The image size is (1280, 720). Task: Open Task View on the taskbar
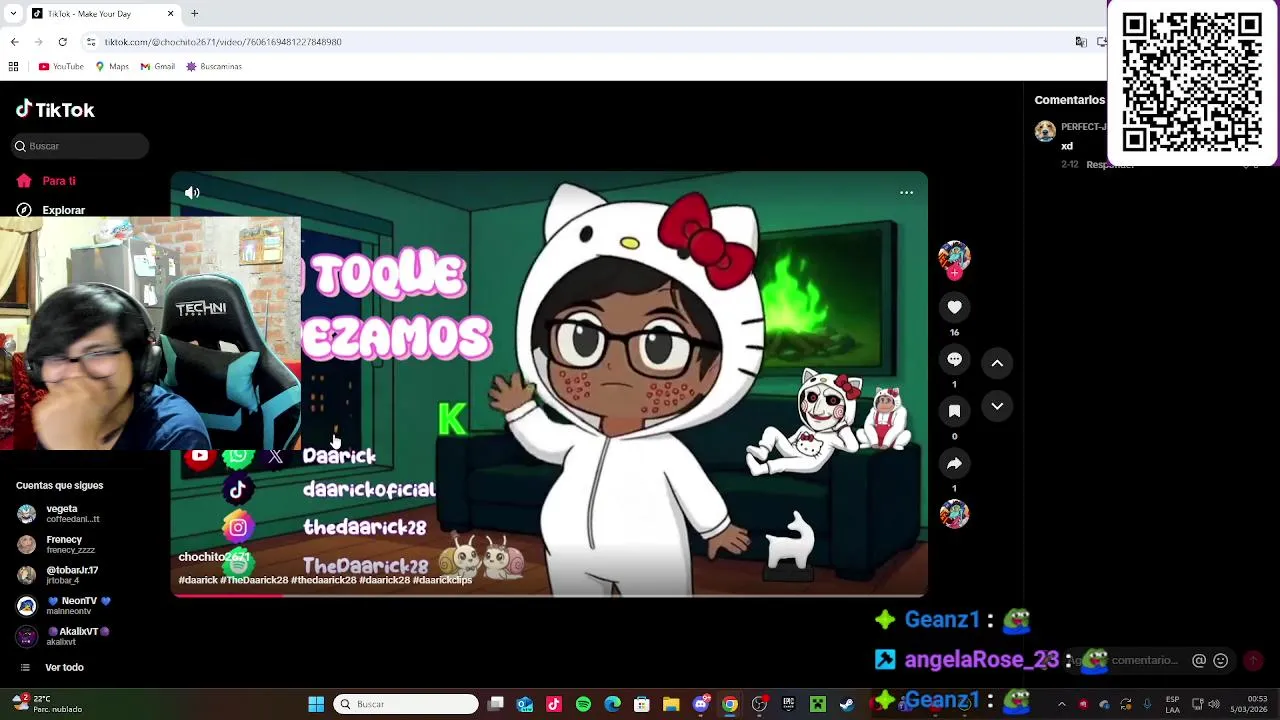(496, 704)
